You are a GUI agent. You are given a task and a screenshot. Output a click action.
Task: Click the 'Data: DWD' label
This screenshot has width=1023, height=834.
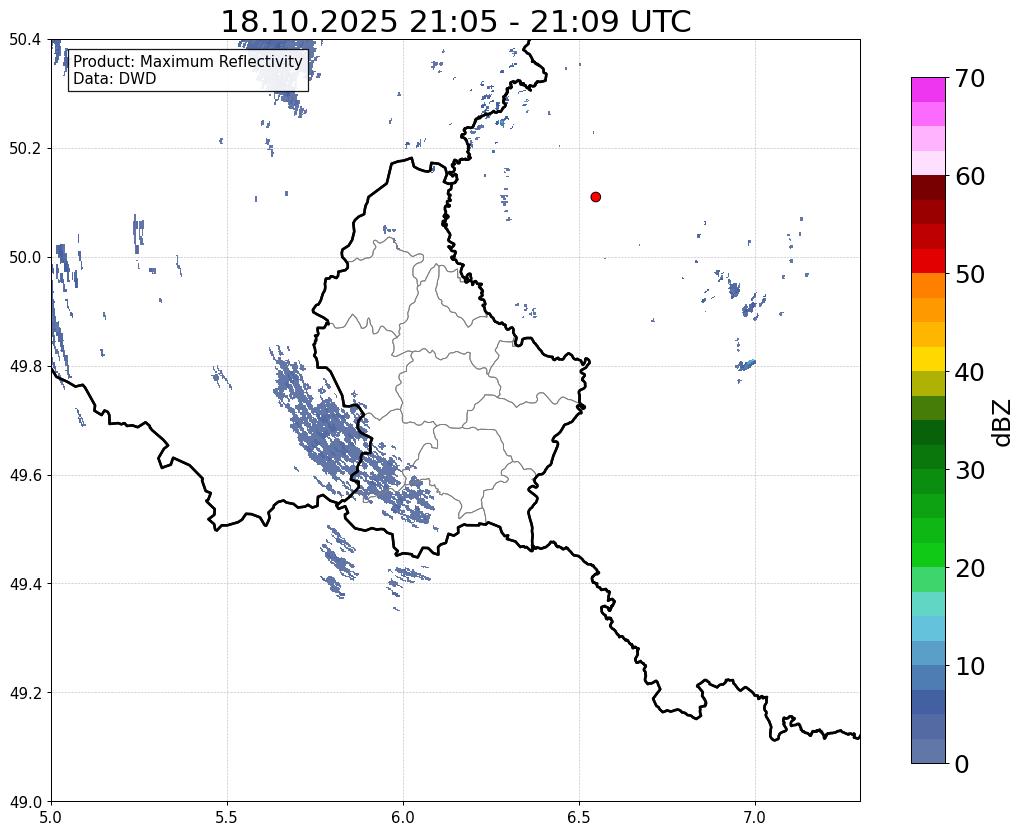[x=114, y=78]
